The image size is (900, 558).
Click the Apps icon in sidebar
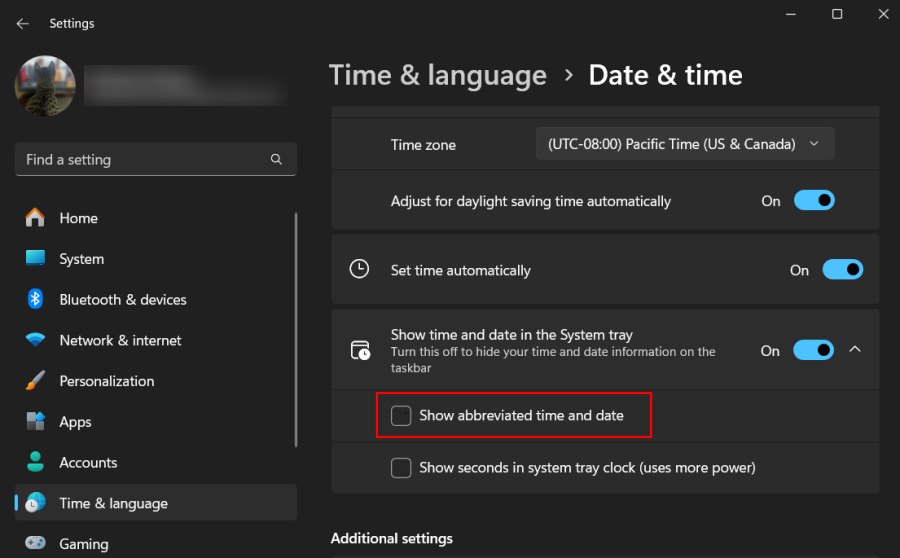[36, 422]
